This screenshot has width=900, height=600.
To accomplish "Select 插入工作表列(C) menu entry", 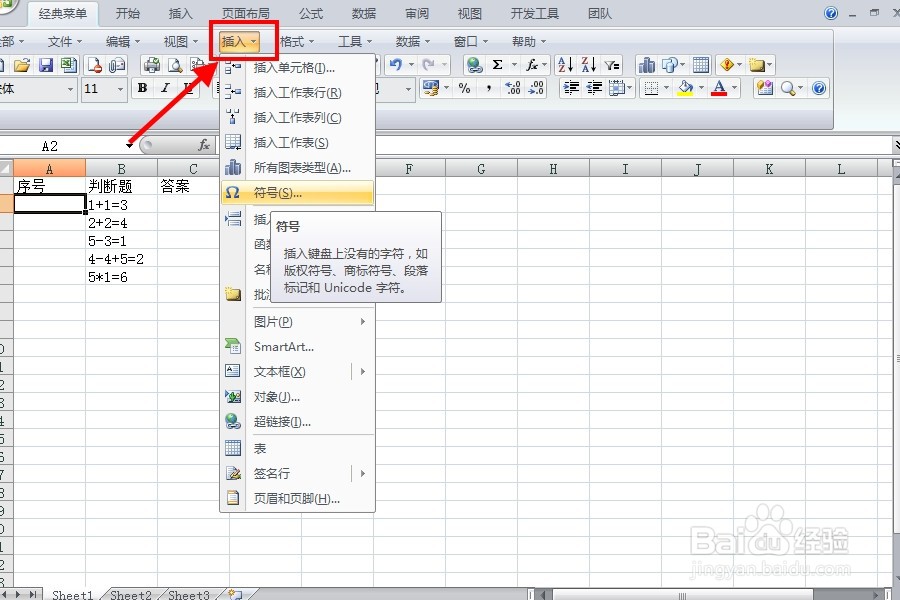I will point(297,118).
